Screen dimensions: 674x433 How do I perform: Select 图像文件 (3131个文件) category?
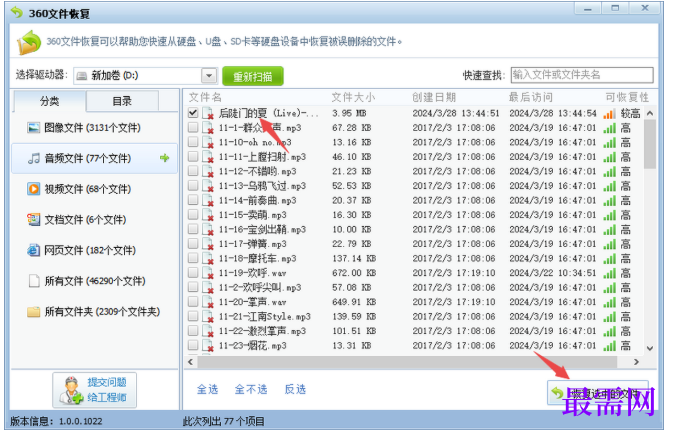[95, 128]
